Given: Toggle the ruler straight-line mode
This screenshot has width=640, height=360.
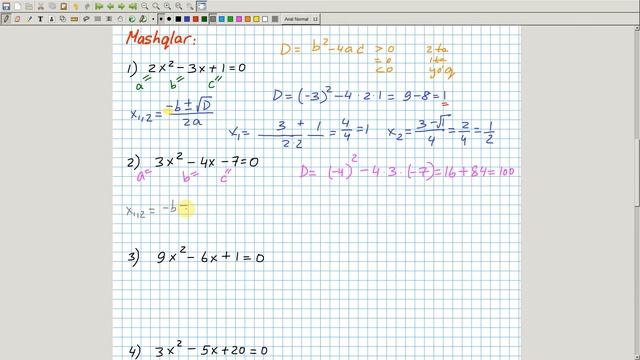Looking at the screenshot, I should (74, 19).
